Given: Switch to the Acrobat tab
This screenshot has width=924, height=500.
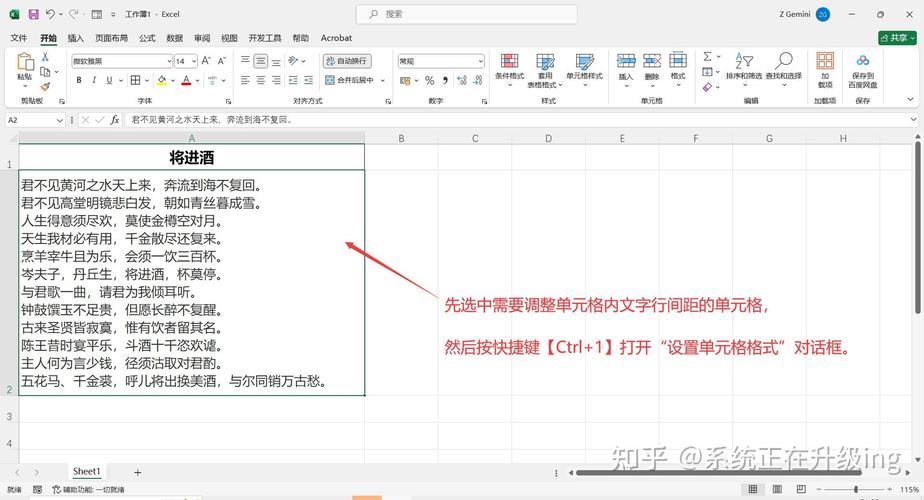Looking at the screenshot, I should [x=336, y=38].
